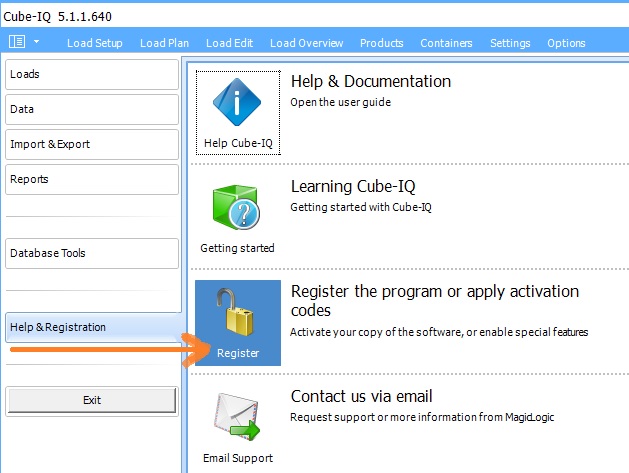The height and width of the screenshot is (473, 629).
Task: Select the Containers tab
Action: 446,43
